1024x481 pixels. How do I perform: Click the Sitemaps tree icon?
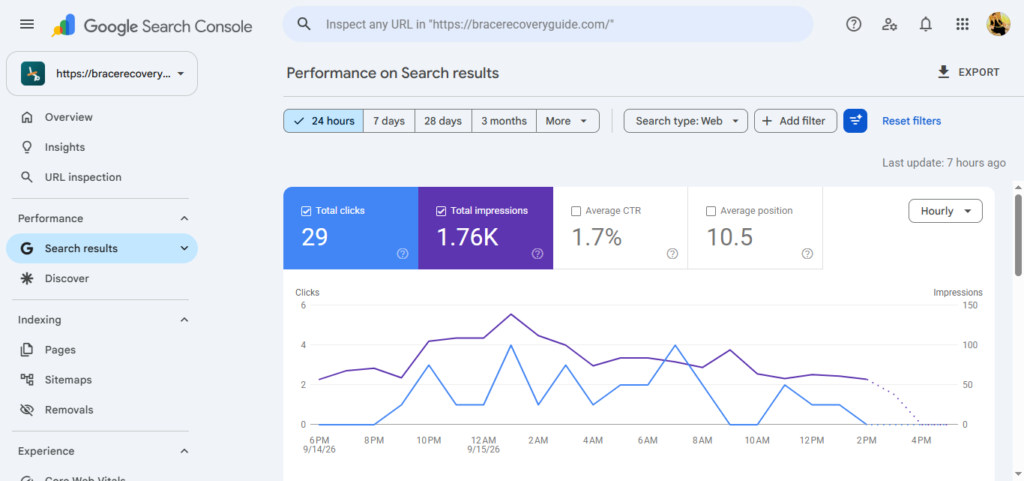(x=27, y=380)
